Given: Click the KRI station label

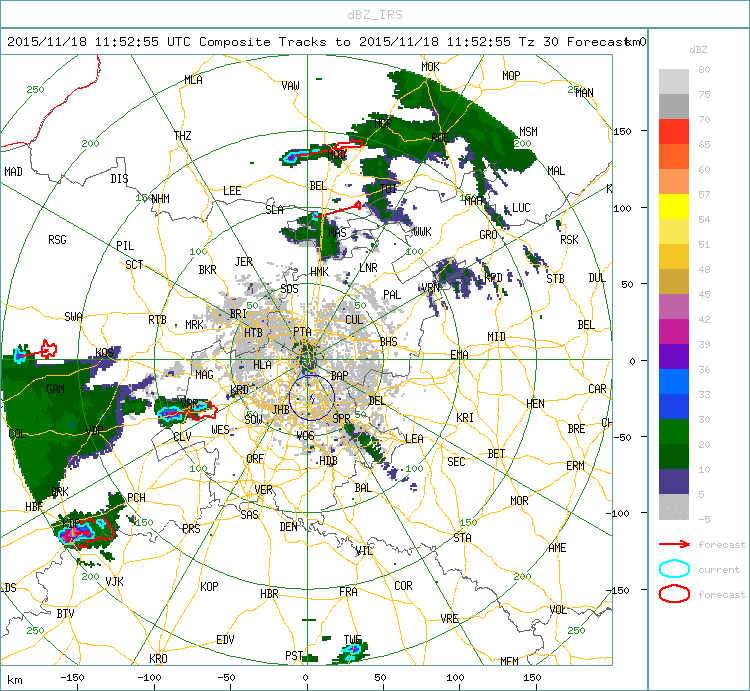Looking at the screenshot, I should pyautogui.click(x=465, y=418).
